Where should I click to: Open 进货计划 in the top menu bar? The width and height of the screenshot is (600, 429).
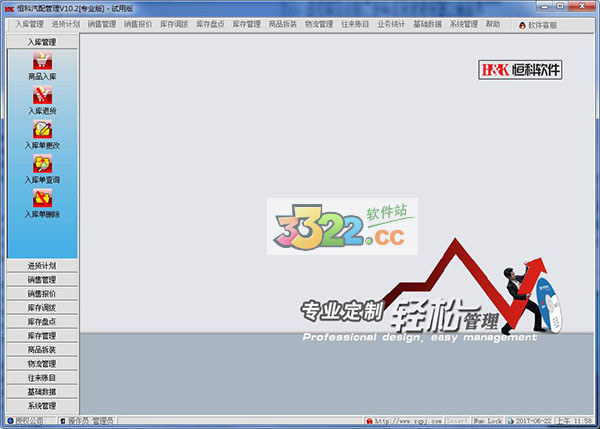click(66, 24)
